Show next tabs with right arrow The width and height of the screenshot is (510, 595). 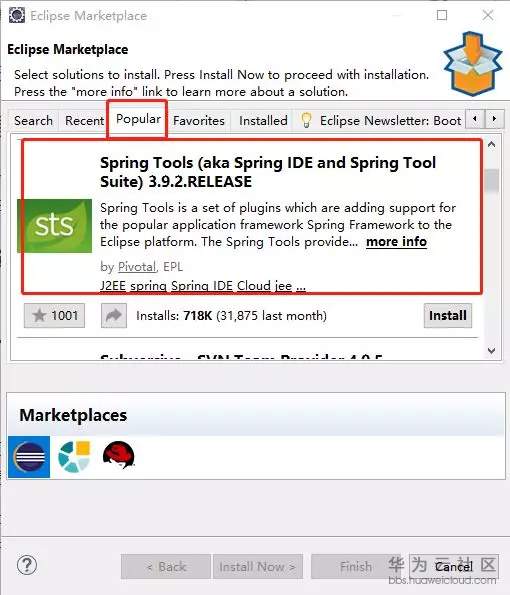[x=494, y=119]
